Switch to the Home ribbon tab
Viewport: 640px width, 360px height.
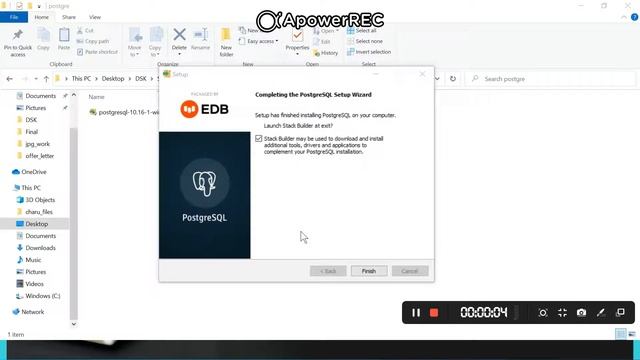pos(41,17)
